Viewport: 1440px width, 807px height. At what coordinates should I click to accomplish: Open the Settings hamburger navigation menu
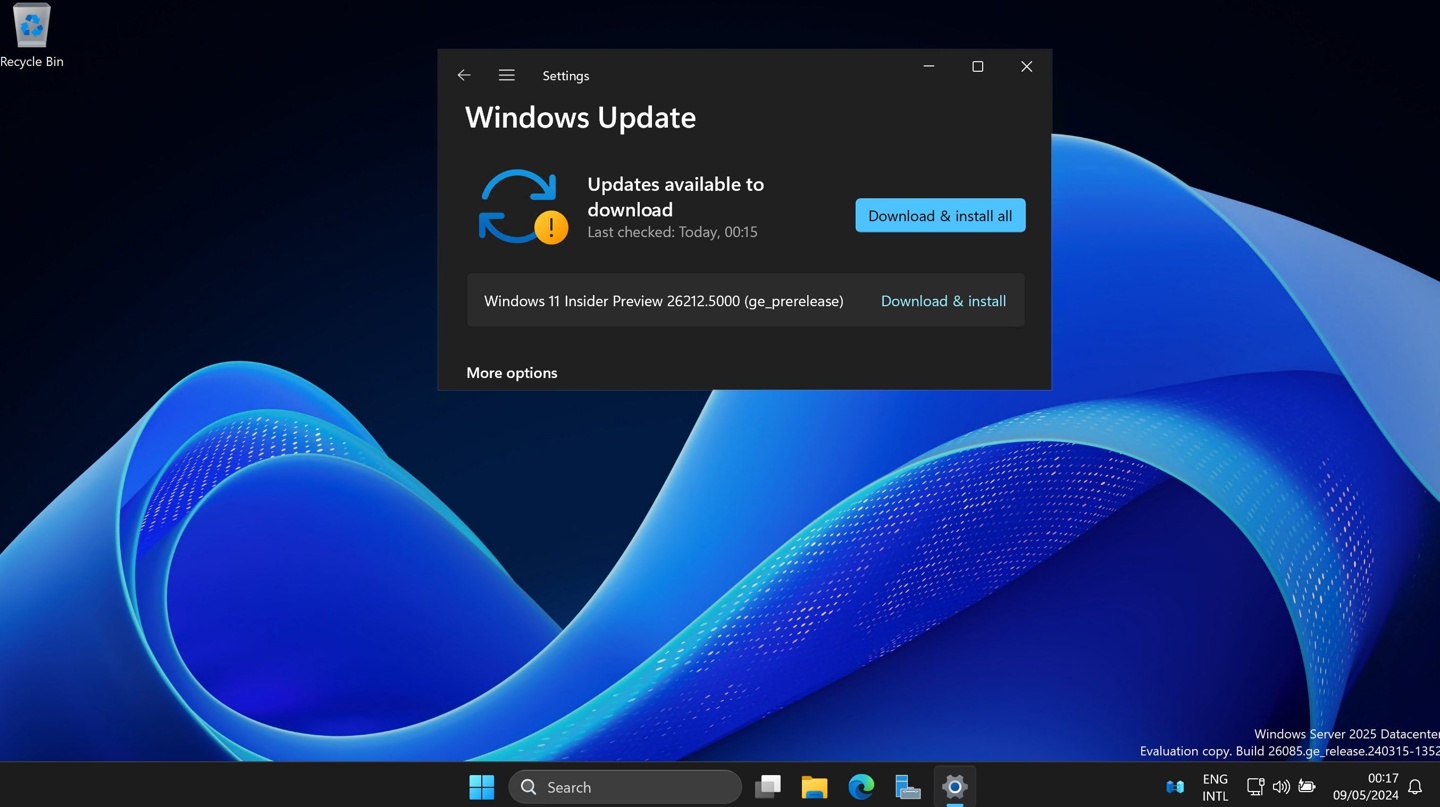tap(507, 75)
